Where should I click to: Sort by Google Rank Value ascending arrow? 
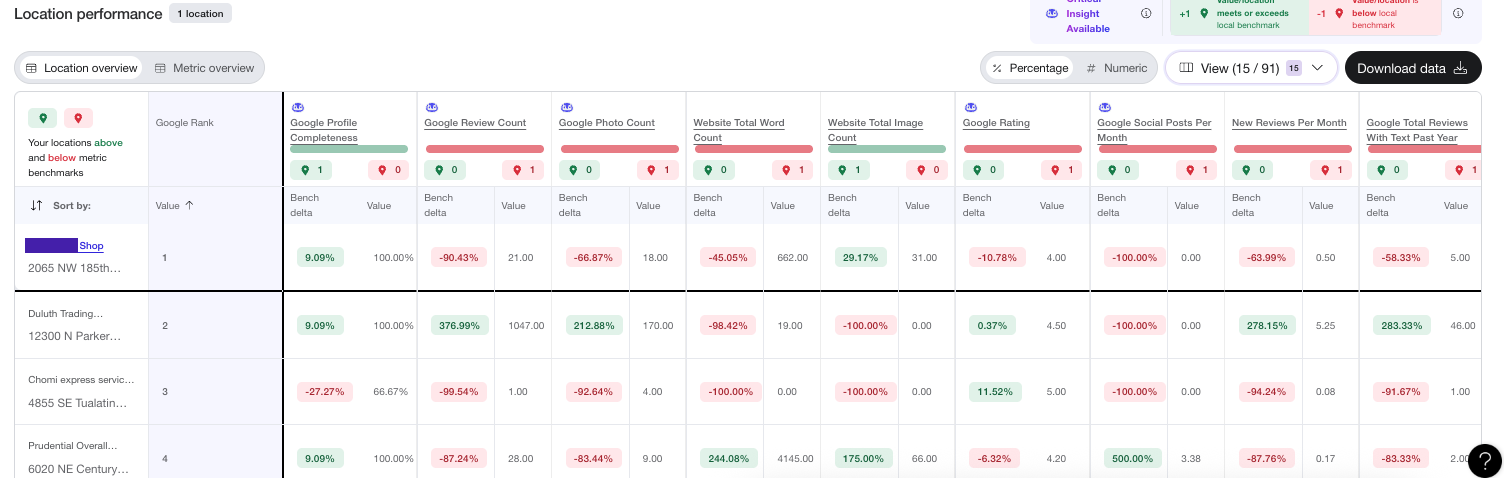[x=189, y=205]
